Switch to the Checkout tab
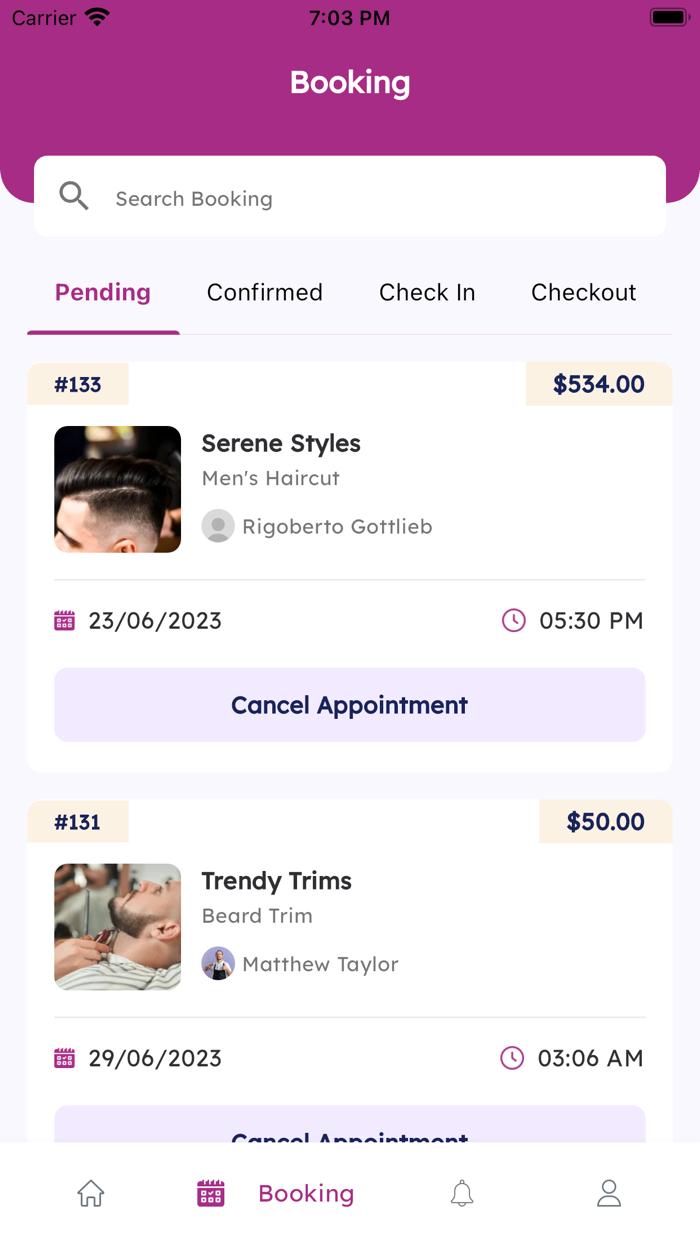 tap(583, 292)
